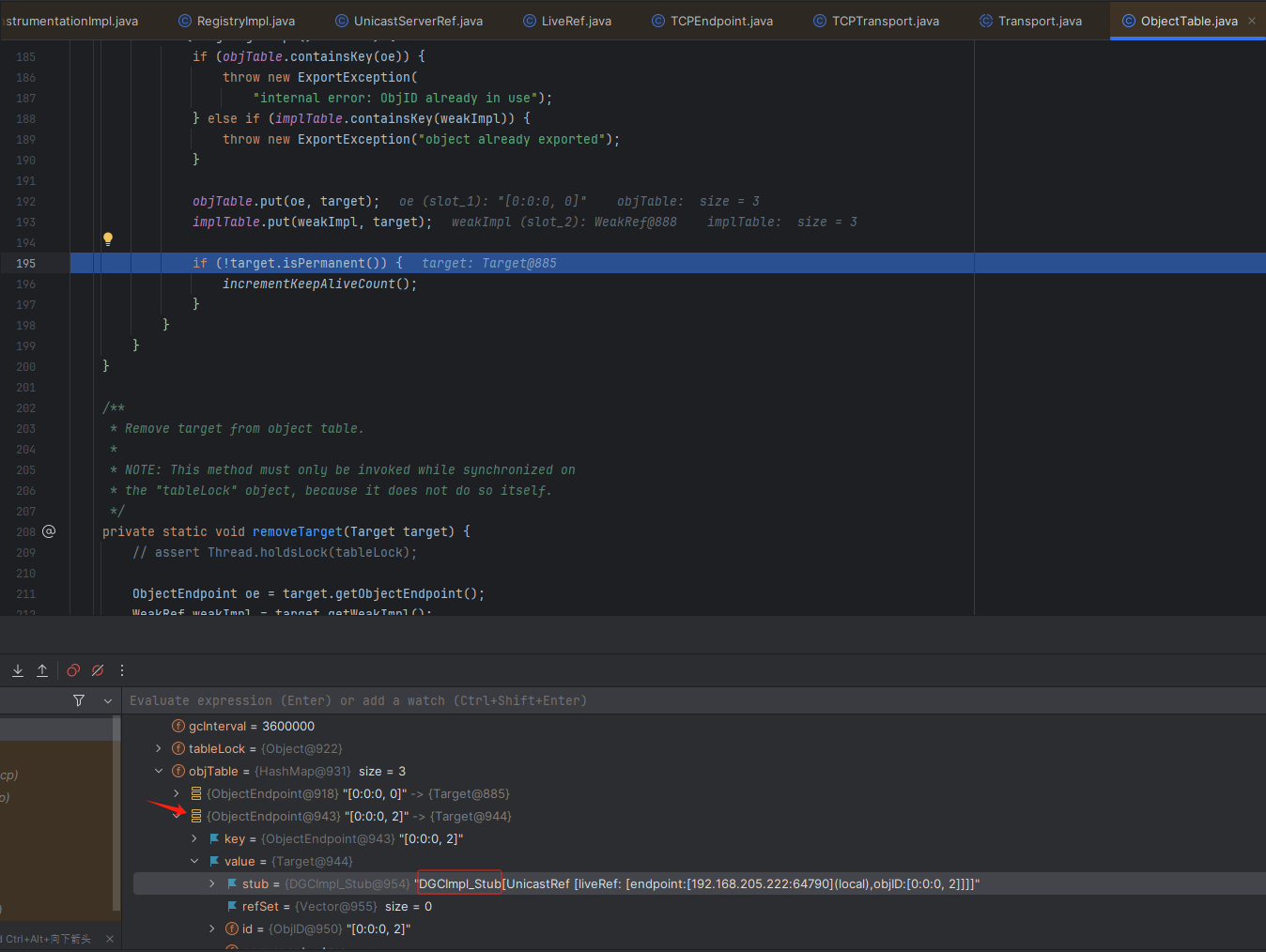Expand the key = ObjectEndpoint@943 node

point(194,838)
